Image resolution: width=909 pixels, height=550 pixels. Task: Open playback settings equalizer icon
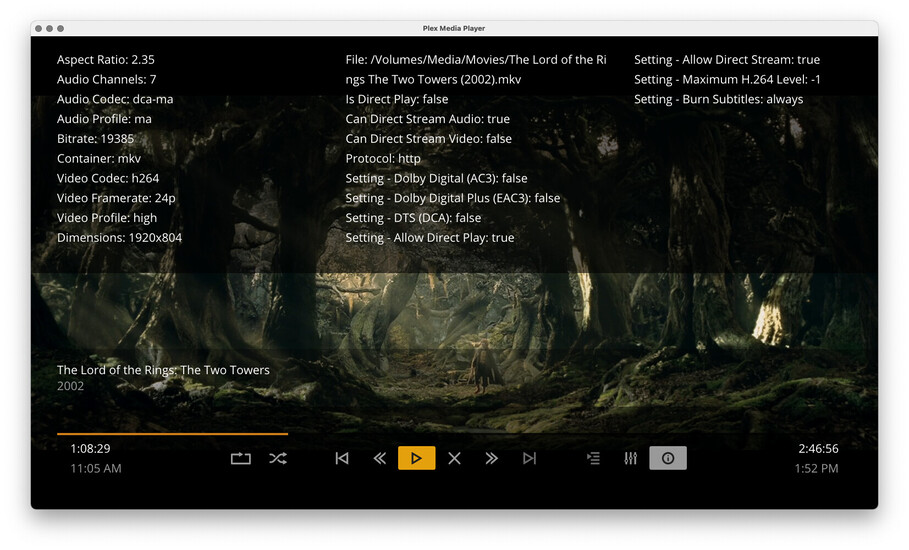[x=631, y=458]
